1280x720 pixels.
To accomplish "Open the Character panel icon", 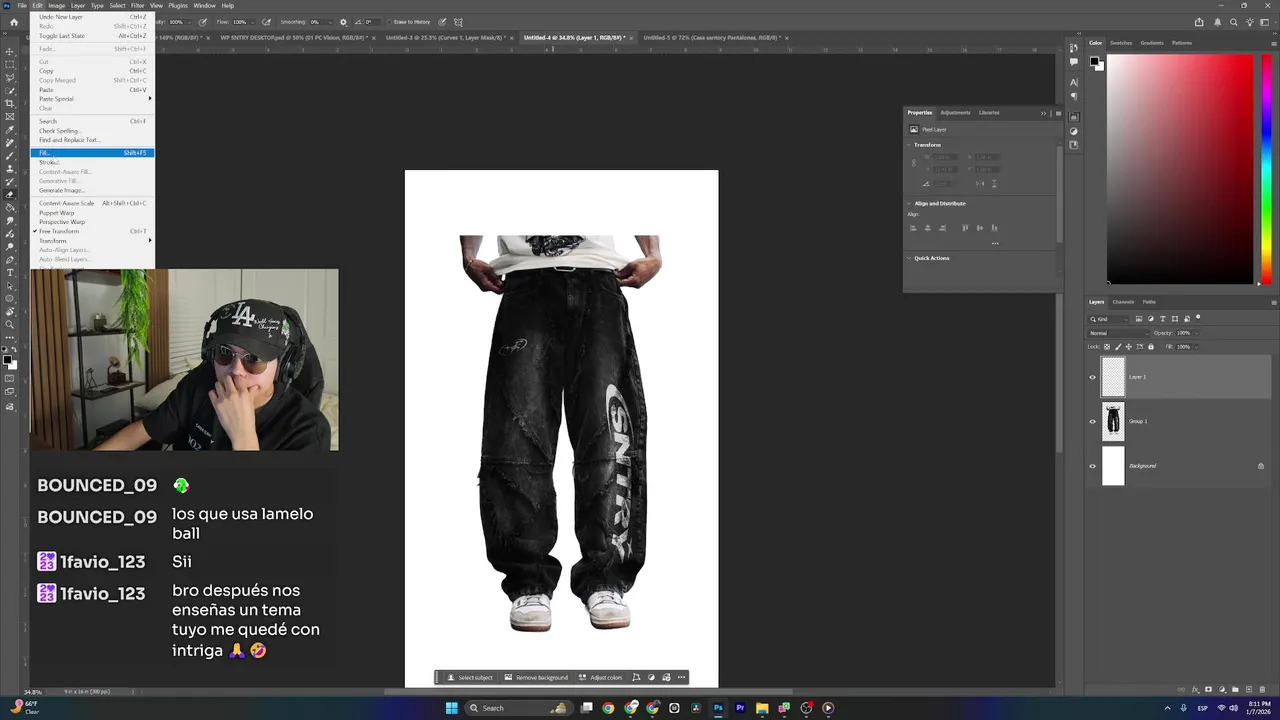I will [1074, 82].
